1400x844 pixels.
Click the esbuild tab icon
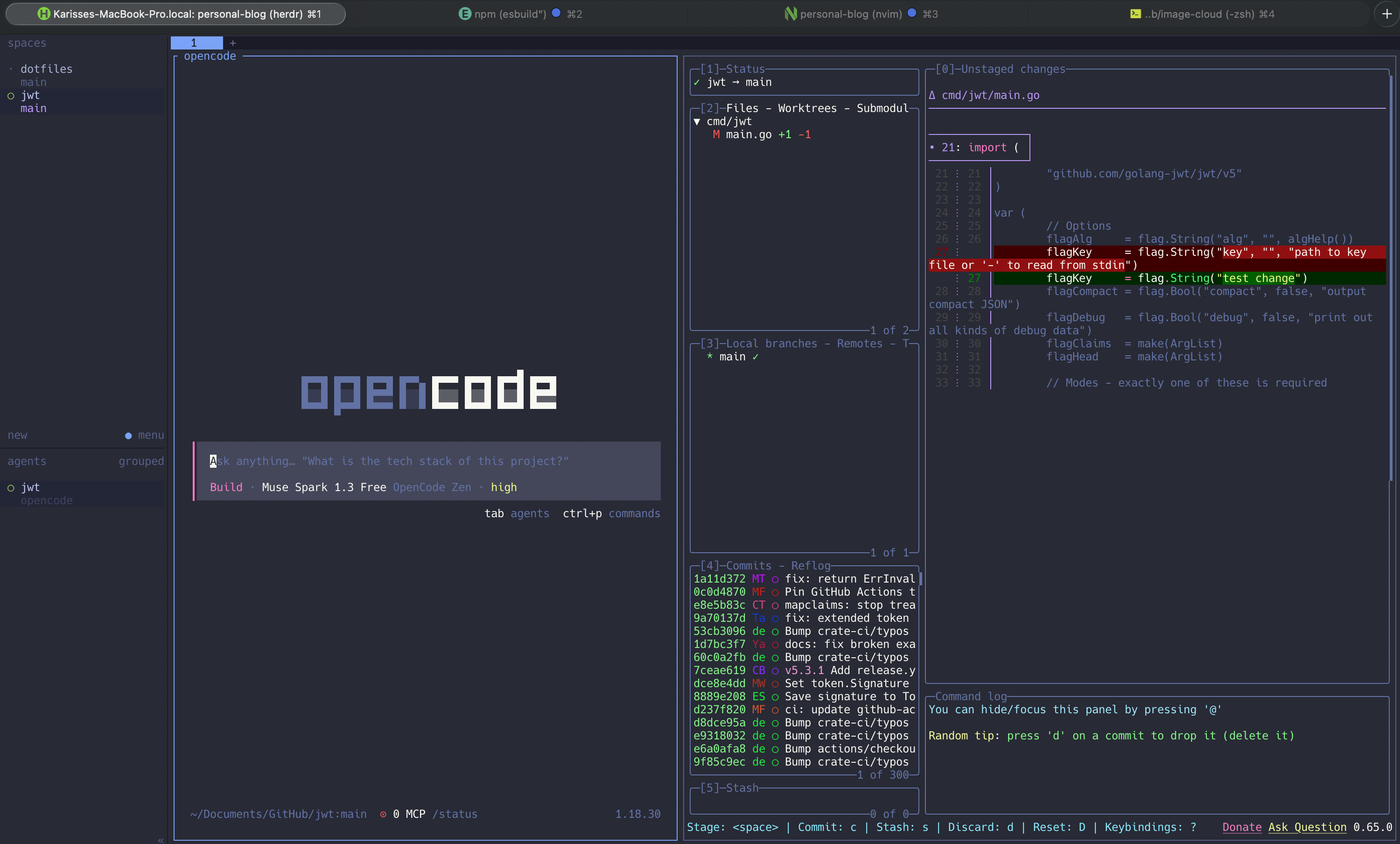pyautogui.click(x=464, y=14)
